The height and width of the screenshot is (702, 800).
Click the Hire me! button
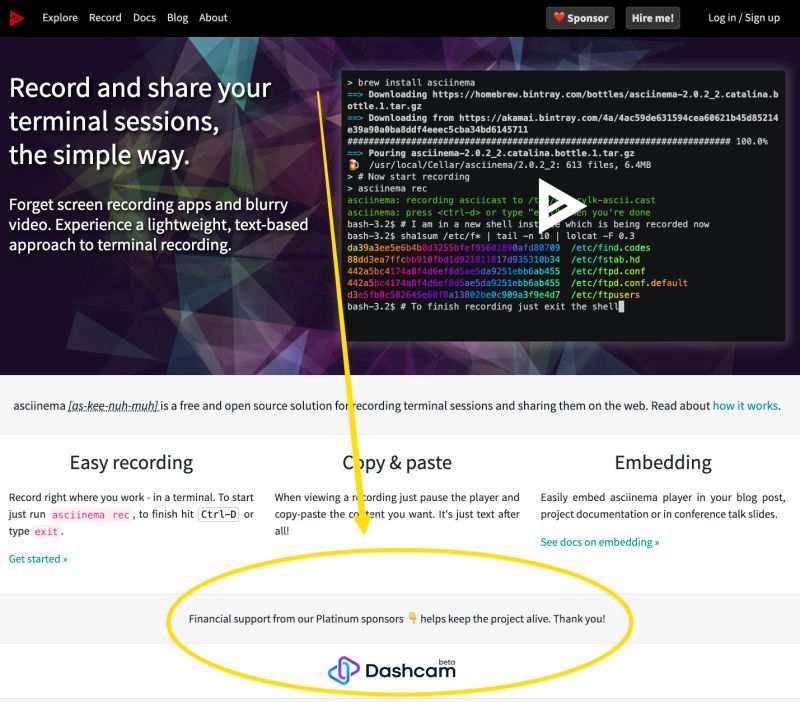pyautogui.click(x=653, y=18)
